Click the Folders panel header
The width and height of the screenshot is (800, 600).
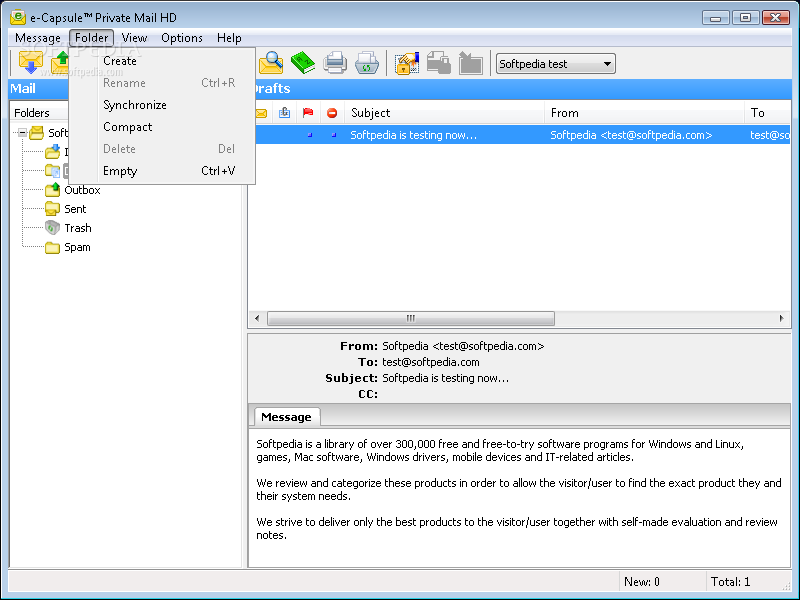click(32, 113)
